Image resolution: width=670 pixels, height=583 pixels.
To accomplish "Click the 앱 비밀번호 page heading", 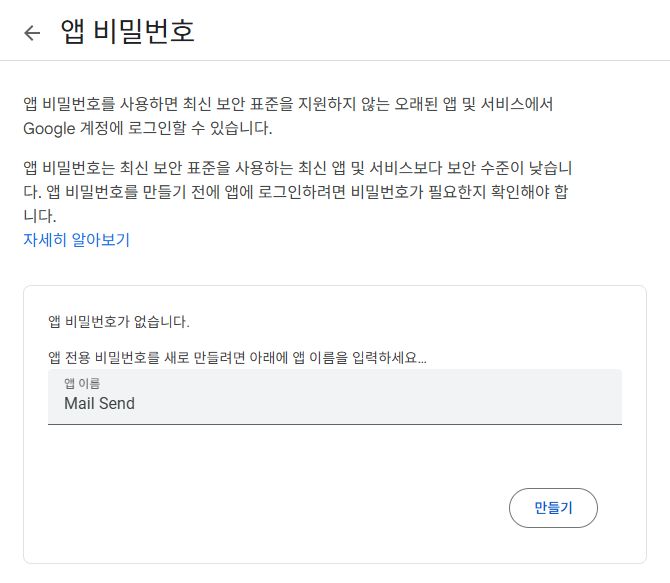I will [x=127, y=31].
